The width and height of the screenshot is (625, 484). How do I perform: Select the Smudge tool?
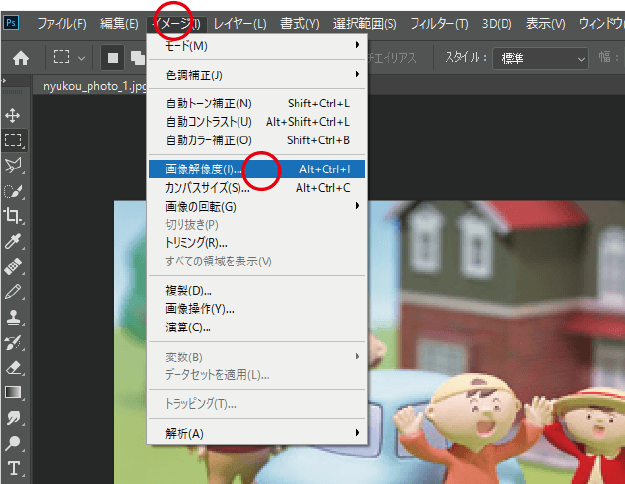click(x=14, y=417)
